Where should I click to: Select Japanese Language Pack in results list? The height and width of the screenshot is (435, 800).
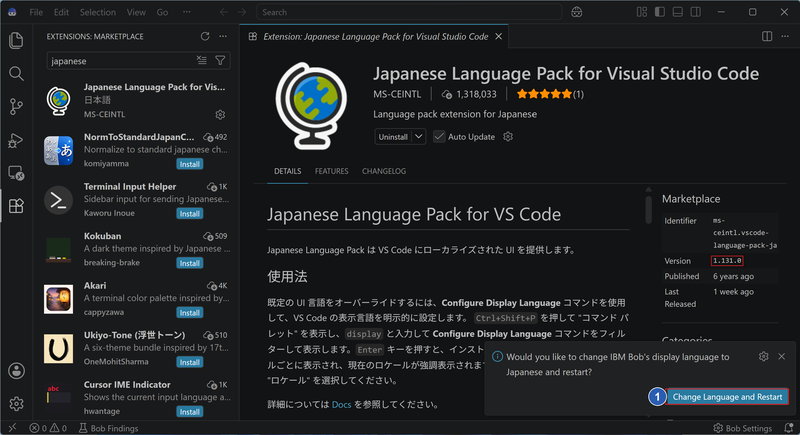137,100
